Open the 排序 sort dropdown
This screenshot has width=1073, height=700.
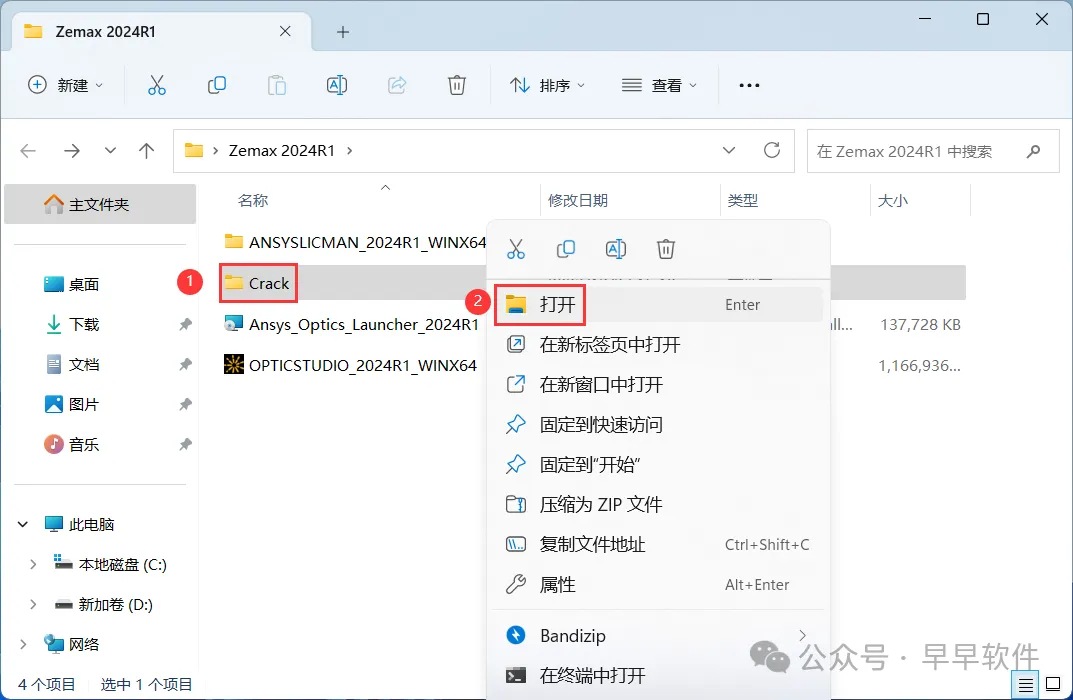547,85
